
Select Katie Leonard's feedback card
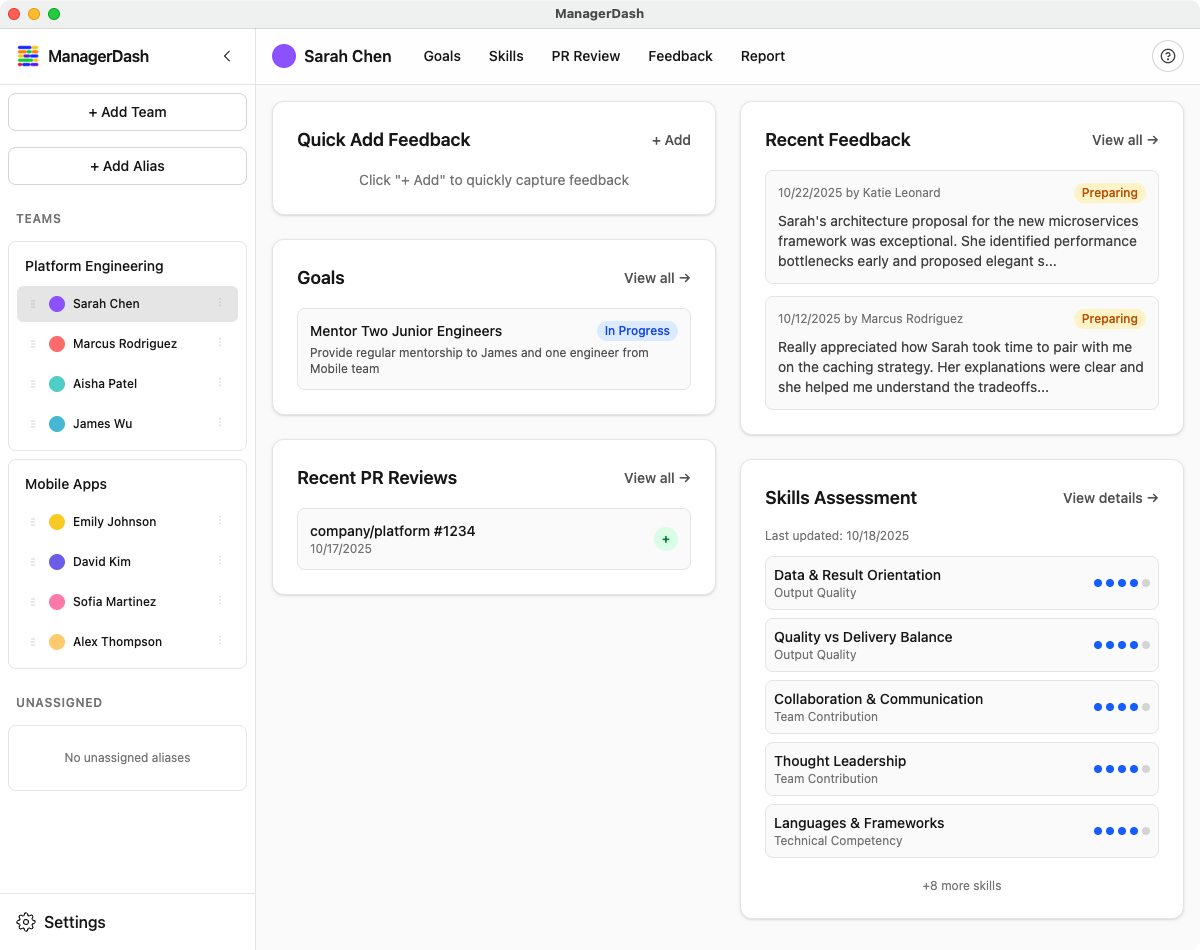coord(961,227)
